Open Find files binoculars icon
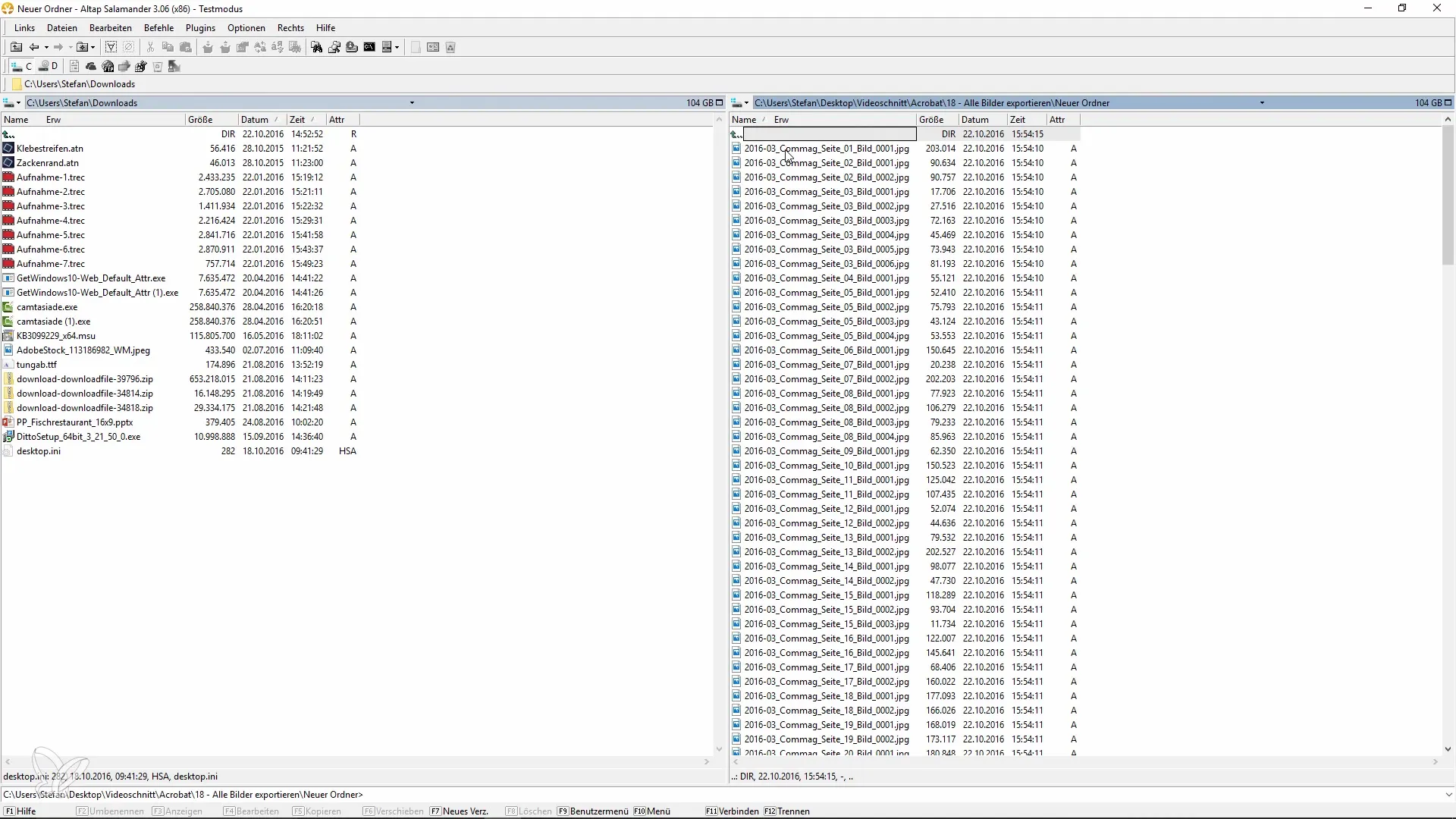 (317, 47)
